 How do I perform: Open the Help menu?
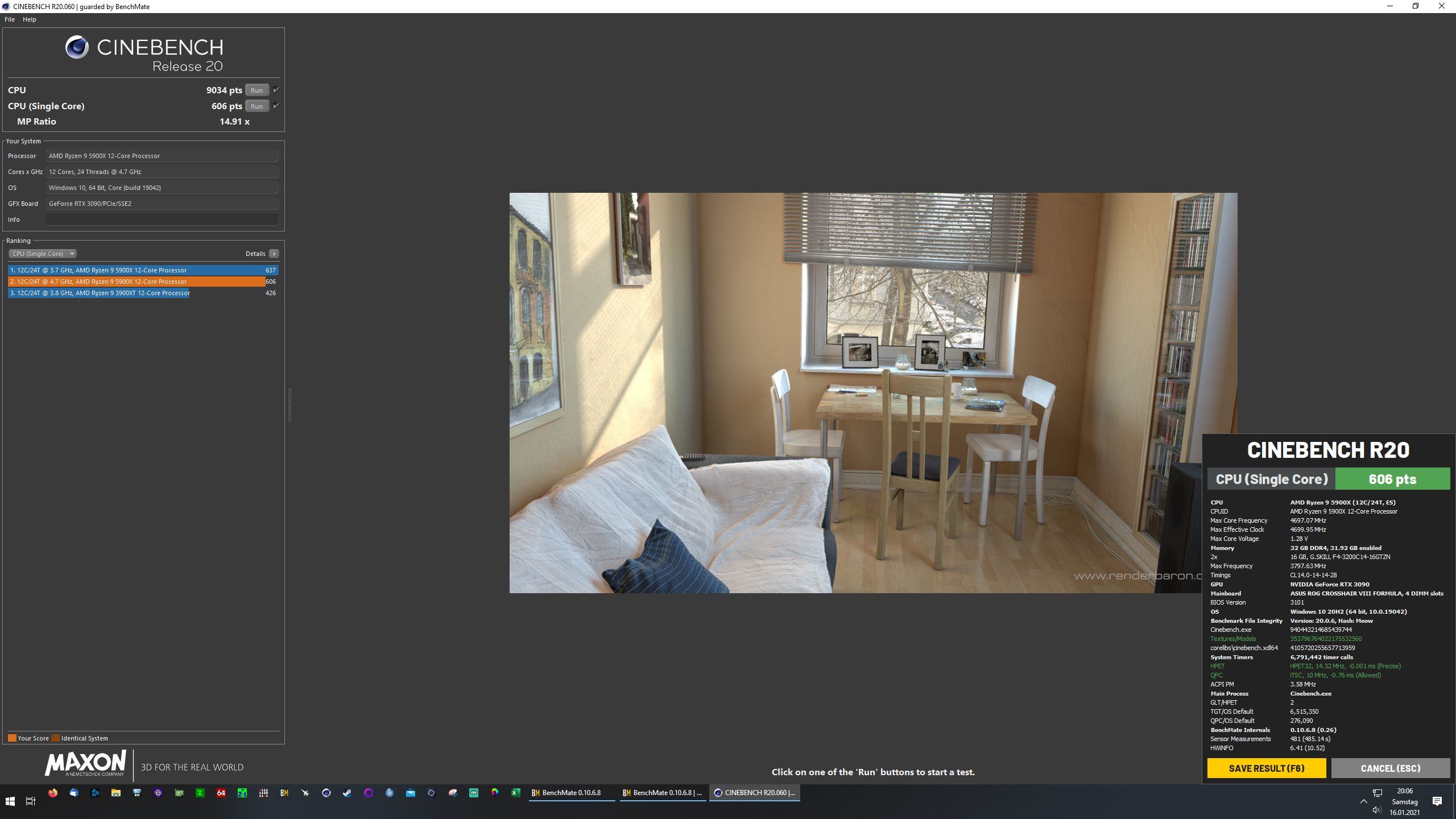click(x=29, y=19)
